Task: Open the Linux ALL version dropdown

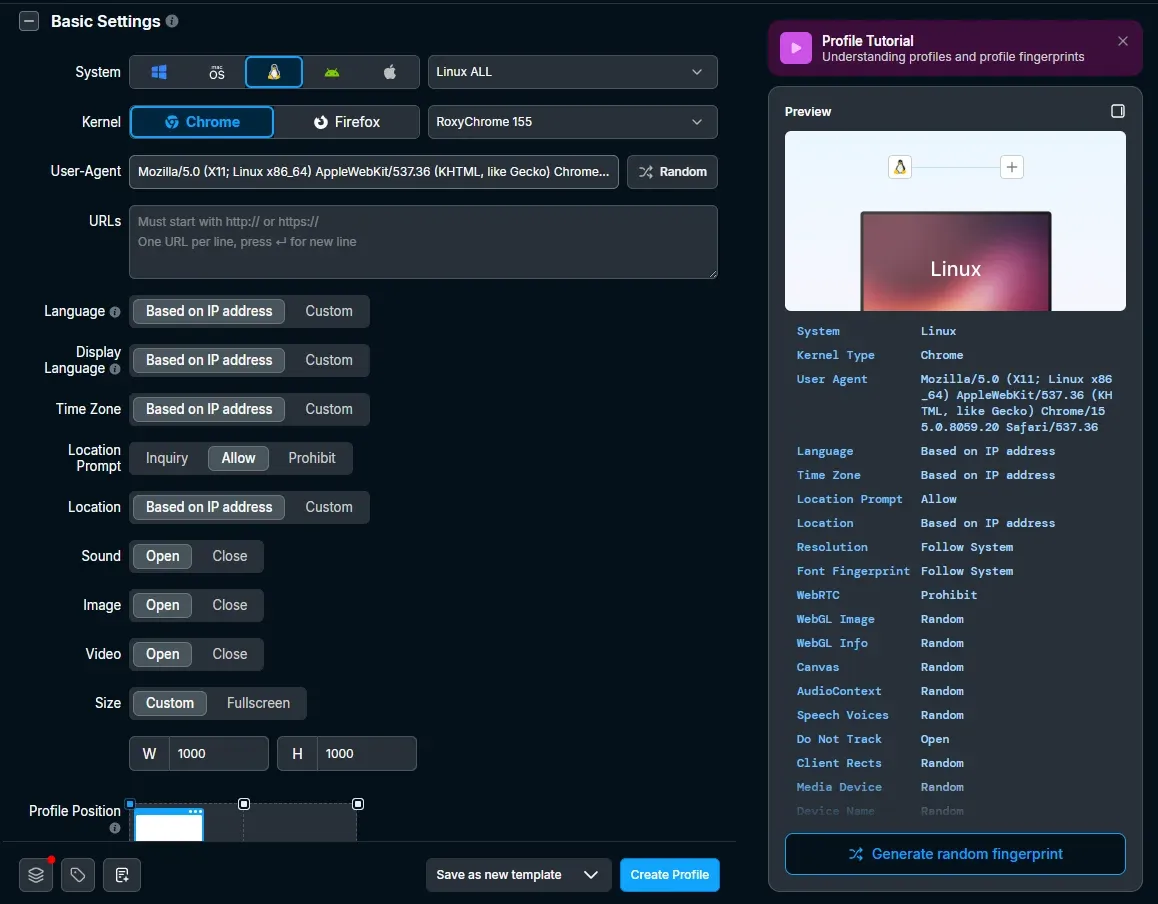Action: tap(572, 72)
